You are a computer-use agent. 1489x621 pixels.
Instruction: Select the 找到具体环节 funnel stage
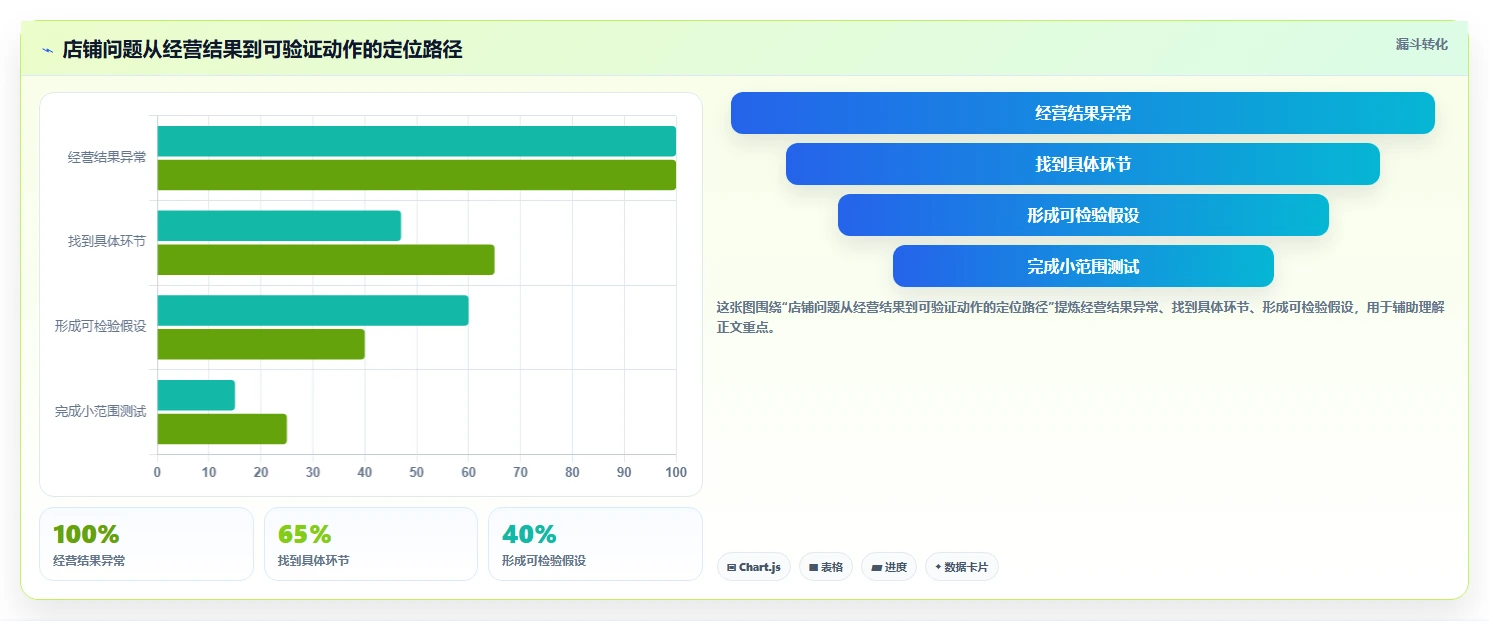[1083, 164]
